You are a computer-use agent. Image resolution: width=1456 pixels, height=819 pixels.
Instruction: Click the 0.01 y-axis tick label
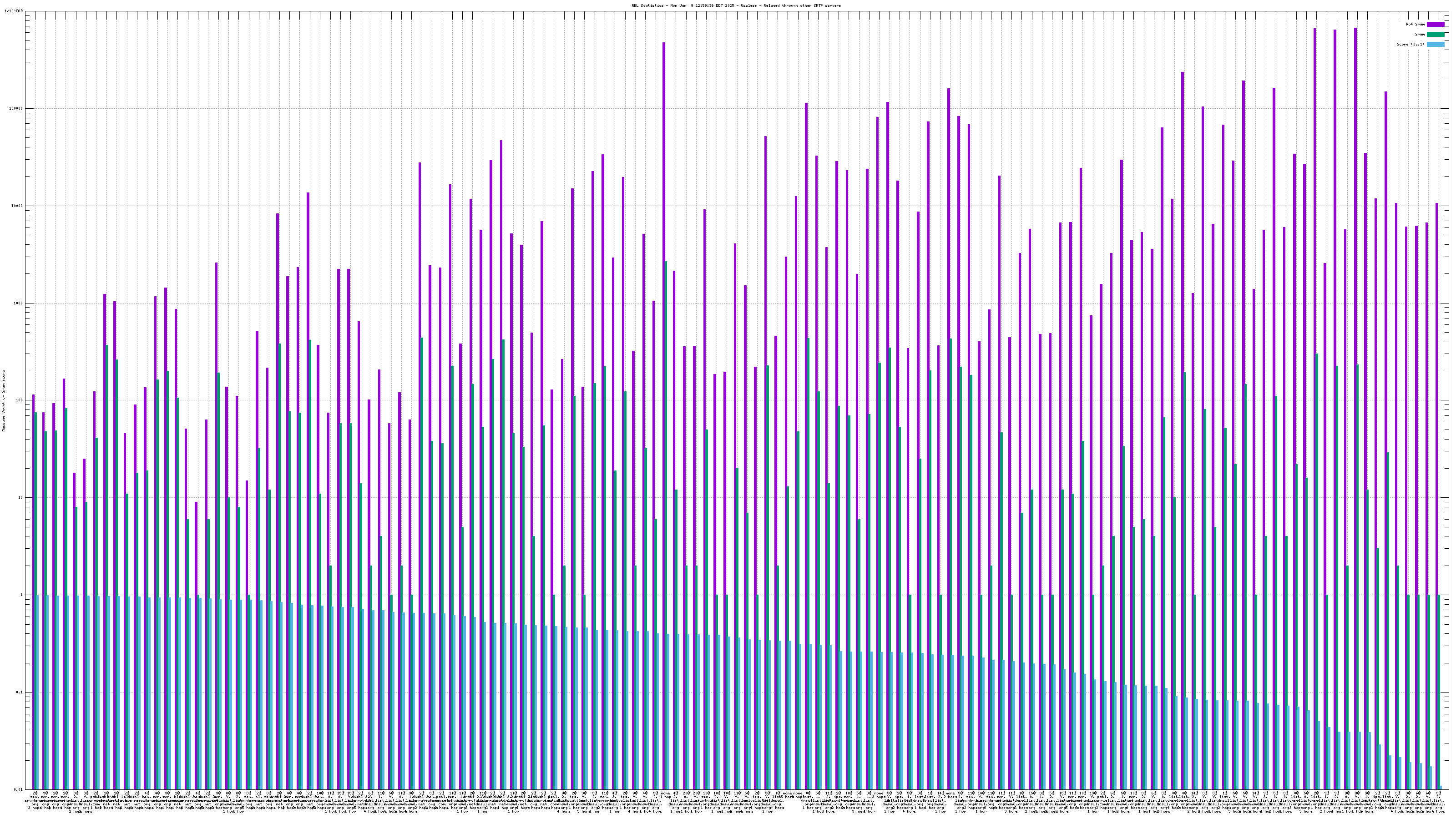click(19, 789)
